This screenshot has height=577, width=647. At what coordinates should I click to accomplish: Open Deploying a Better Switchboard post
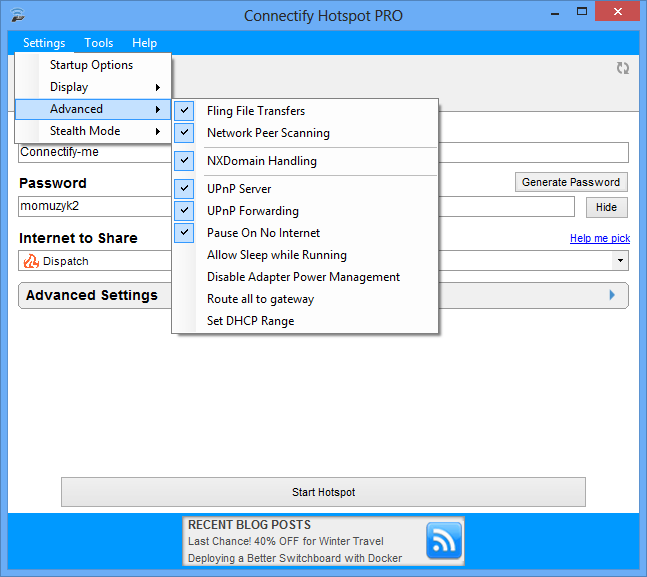coord(295,558)
